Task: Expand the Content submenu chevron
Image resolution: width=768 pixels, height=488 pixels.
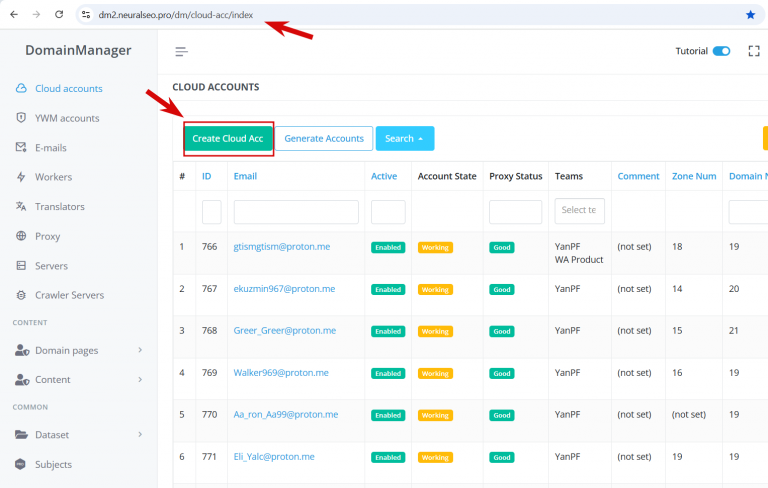Action: pyautogui.click(x=140, y=379)
